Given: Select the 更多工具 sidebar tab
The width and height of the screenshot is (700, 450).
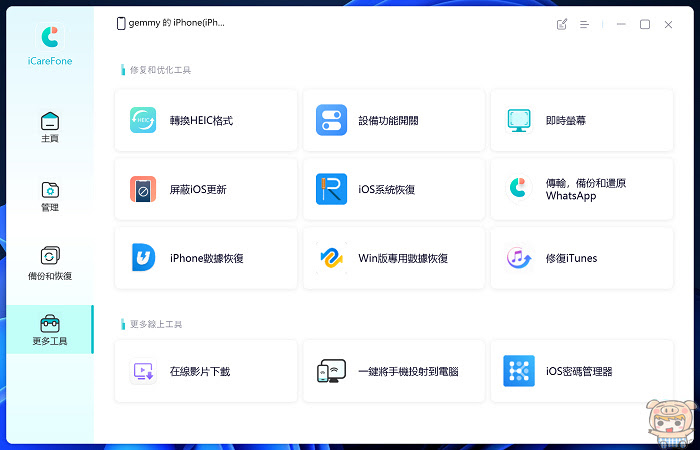Looking at the screenshot, I should tap(50, 329).
